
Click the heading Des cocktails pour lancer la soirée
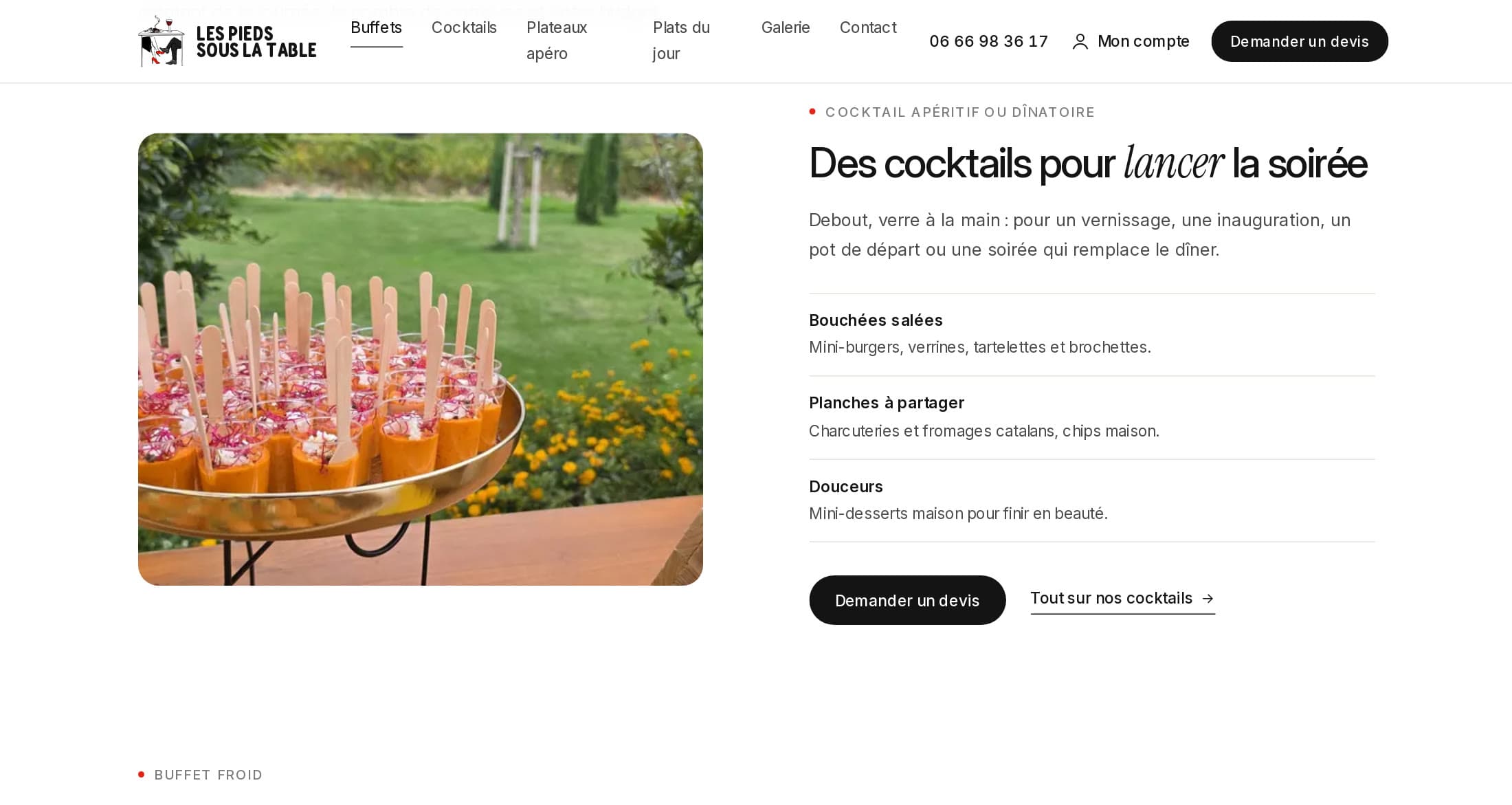[x=1088, y=164]
